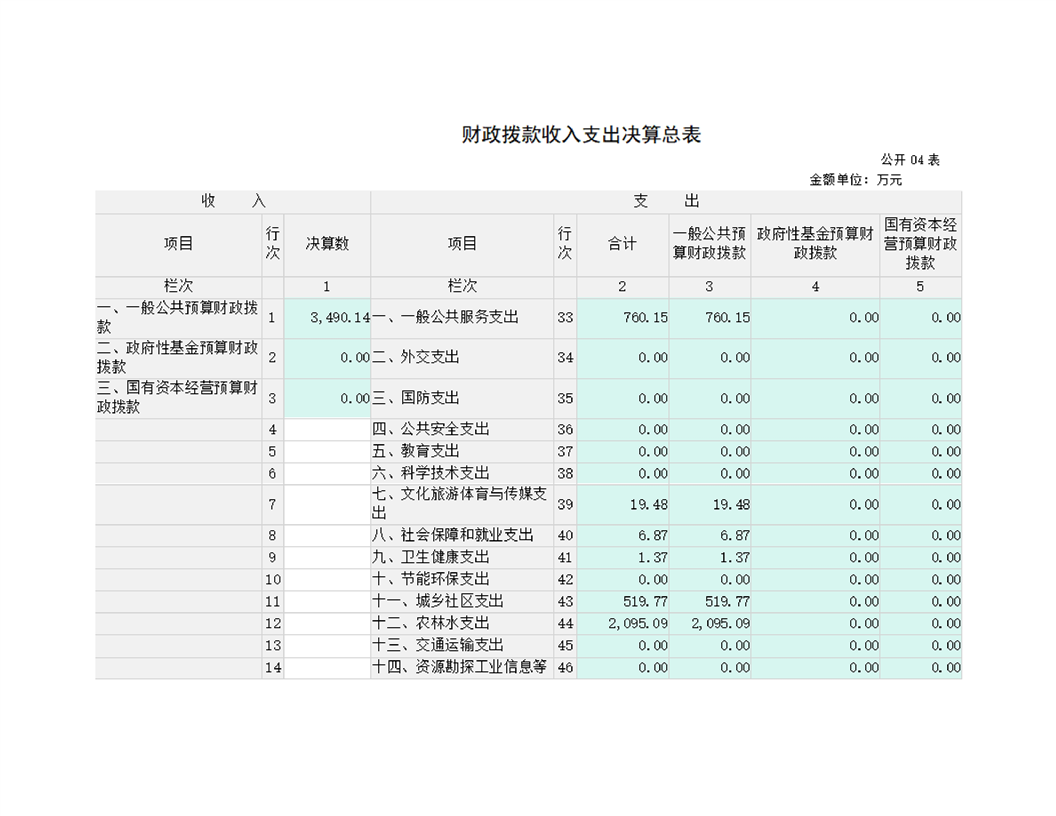Click the 国有资本经营预算财政拨款 column header

[921, 244]
